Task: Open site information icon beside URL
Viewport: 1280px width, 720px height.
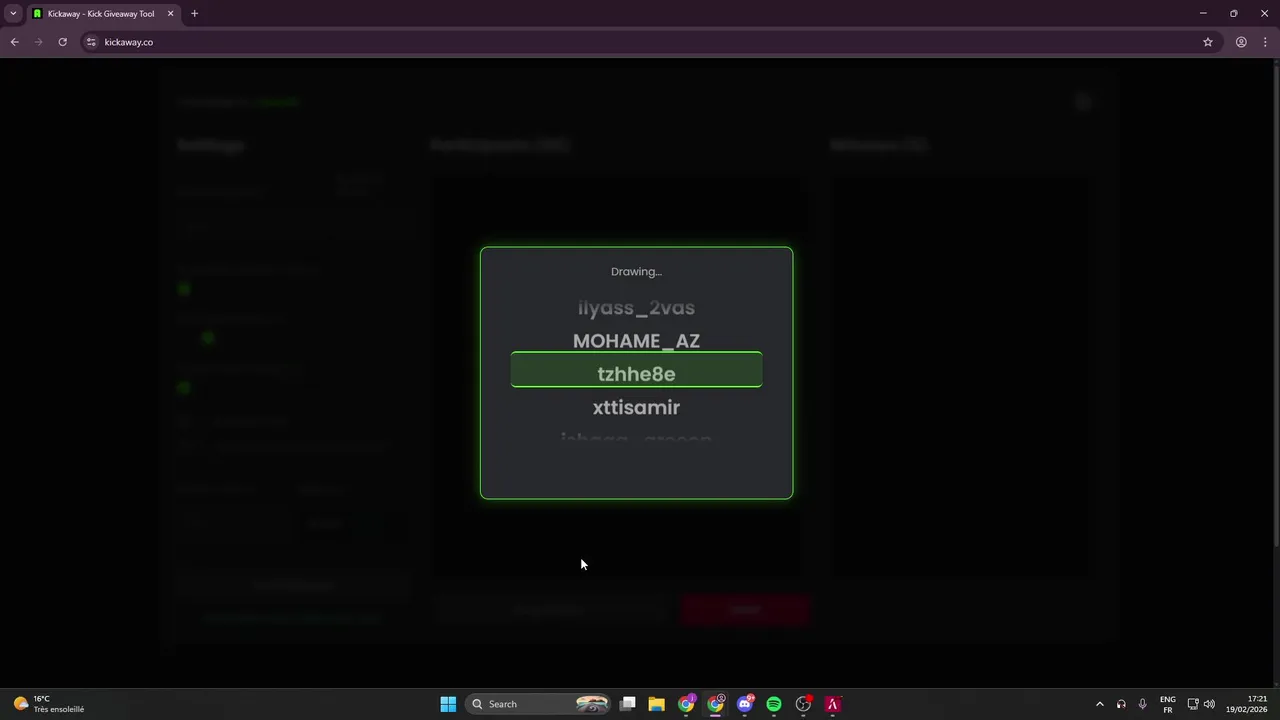Action: pos(91,42)
